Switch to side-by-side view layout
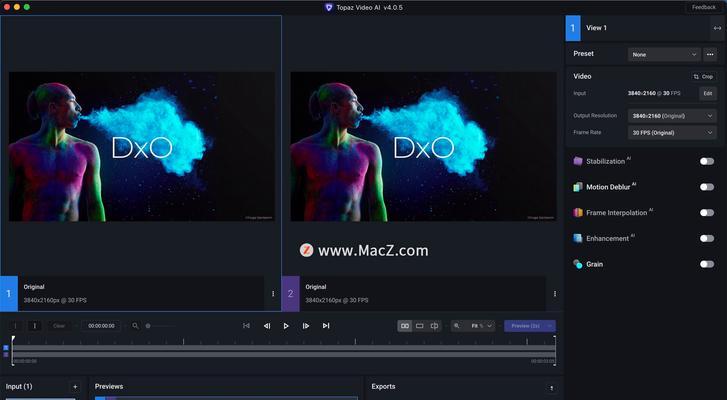This screenshot has height=400, width=727. tap(405, 326)
